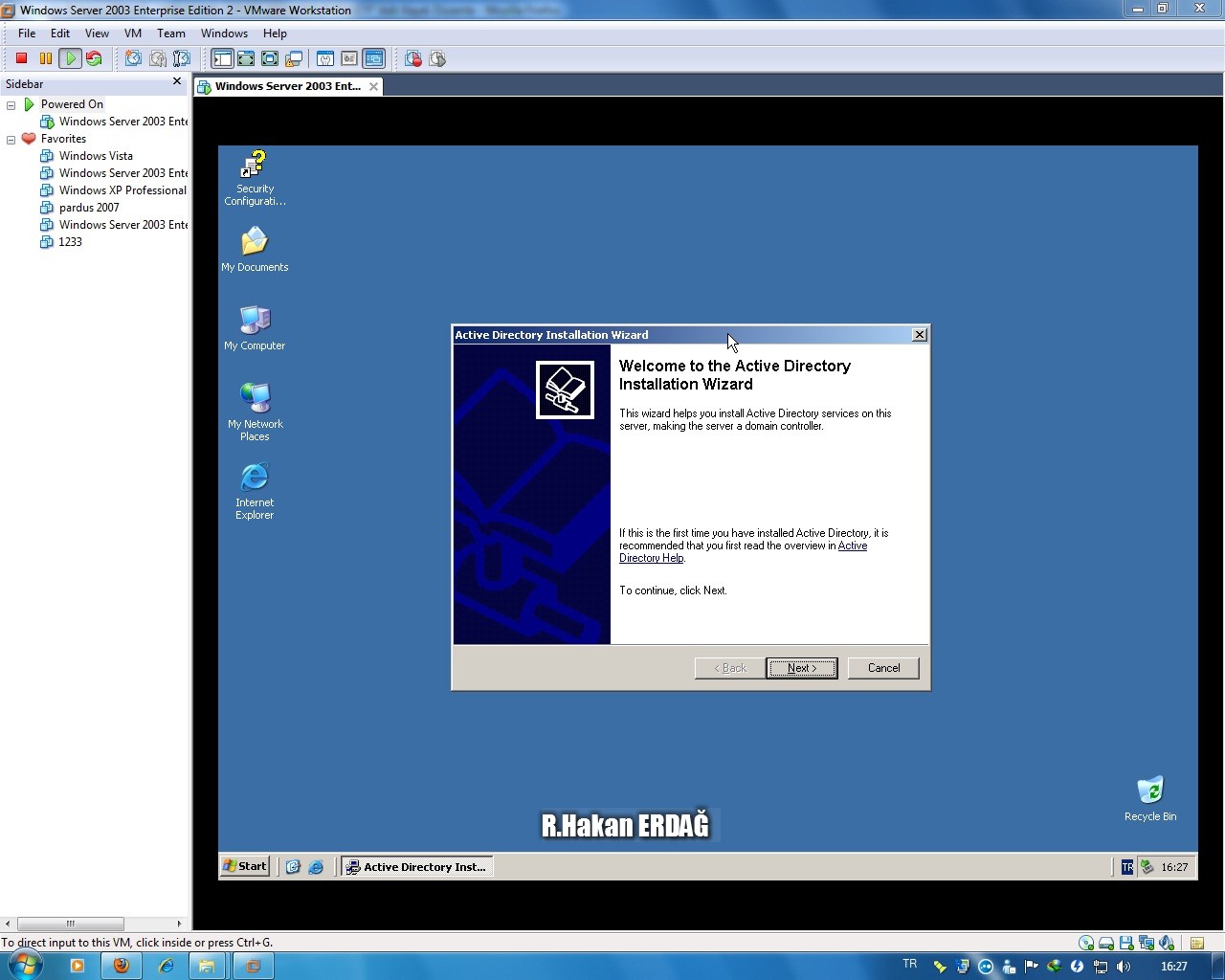Click the message log note icon in status bar

tap(1197, 943)
